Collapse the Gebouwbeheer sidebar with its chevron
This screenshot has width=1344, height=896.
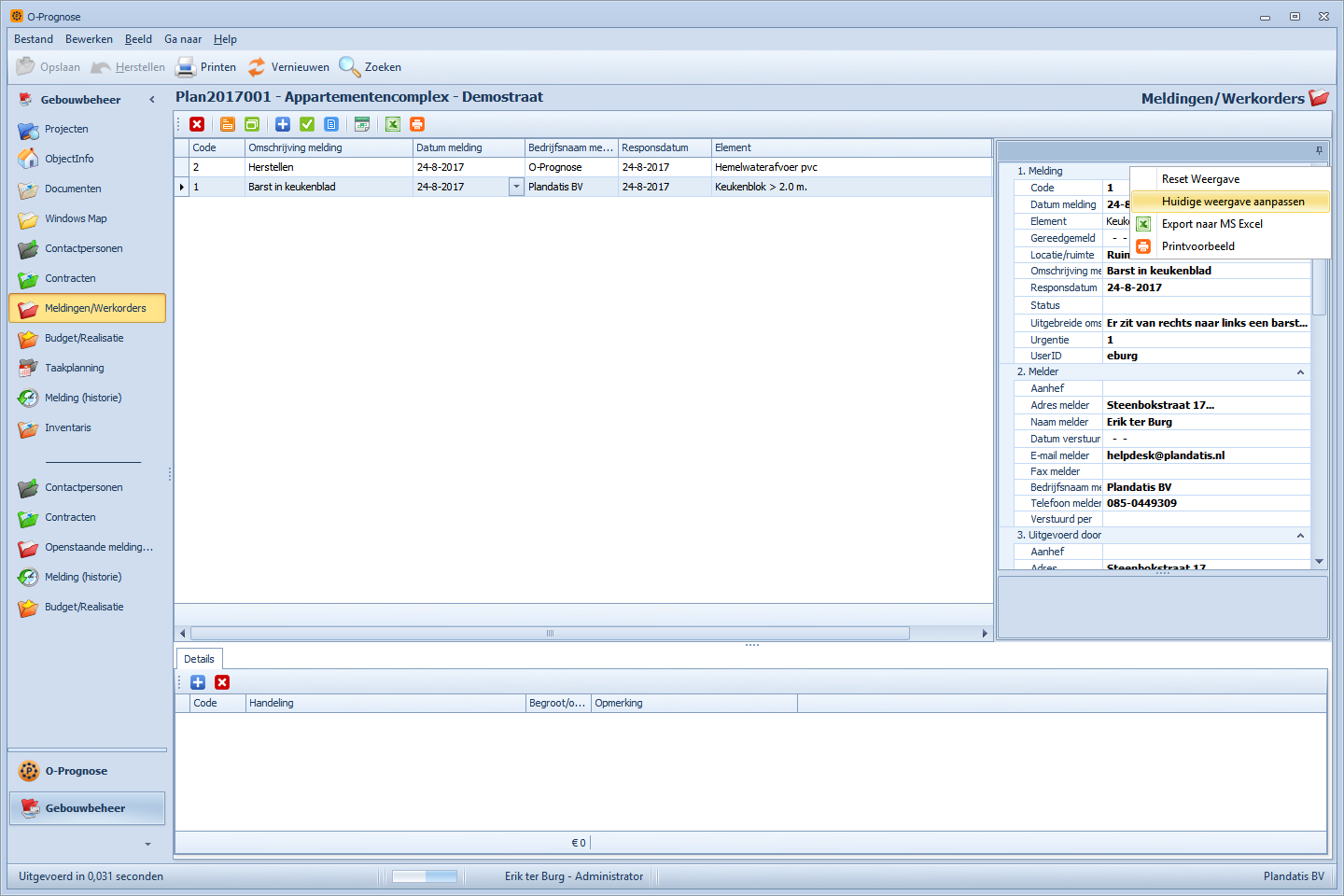(x=152, y=100)
